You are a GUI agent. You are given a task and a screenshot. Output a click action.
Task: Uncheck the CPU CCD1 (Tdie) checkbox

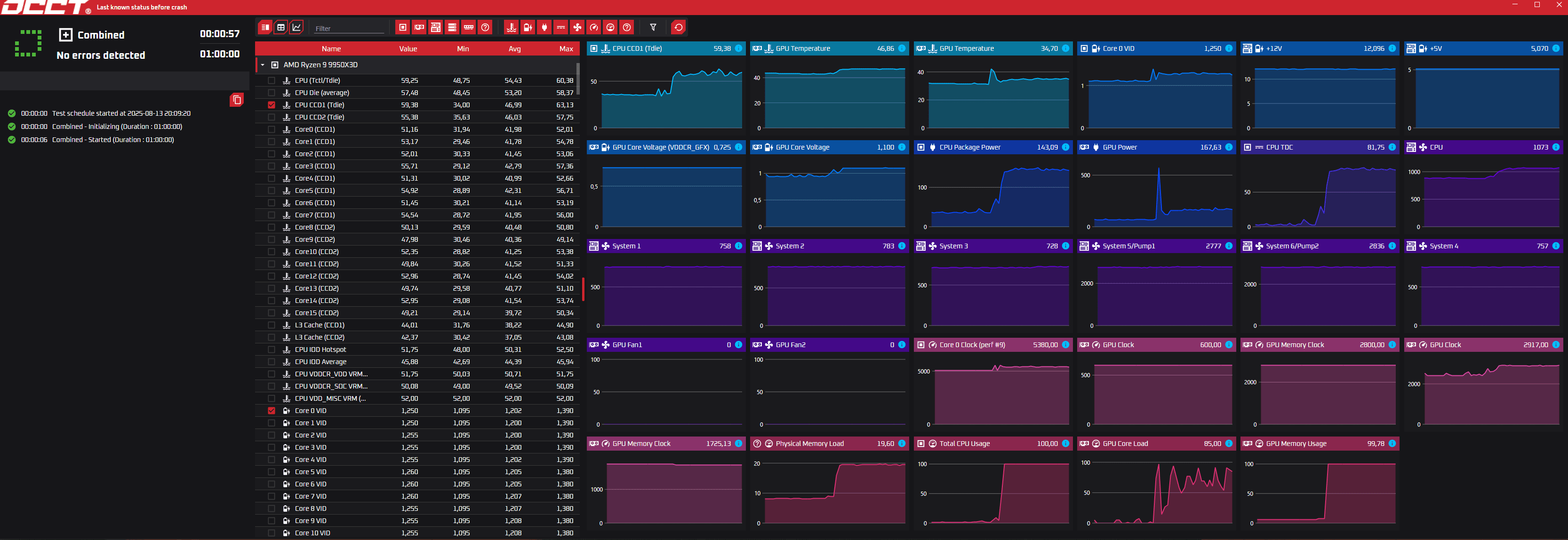(x=272, y=105)
